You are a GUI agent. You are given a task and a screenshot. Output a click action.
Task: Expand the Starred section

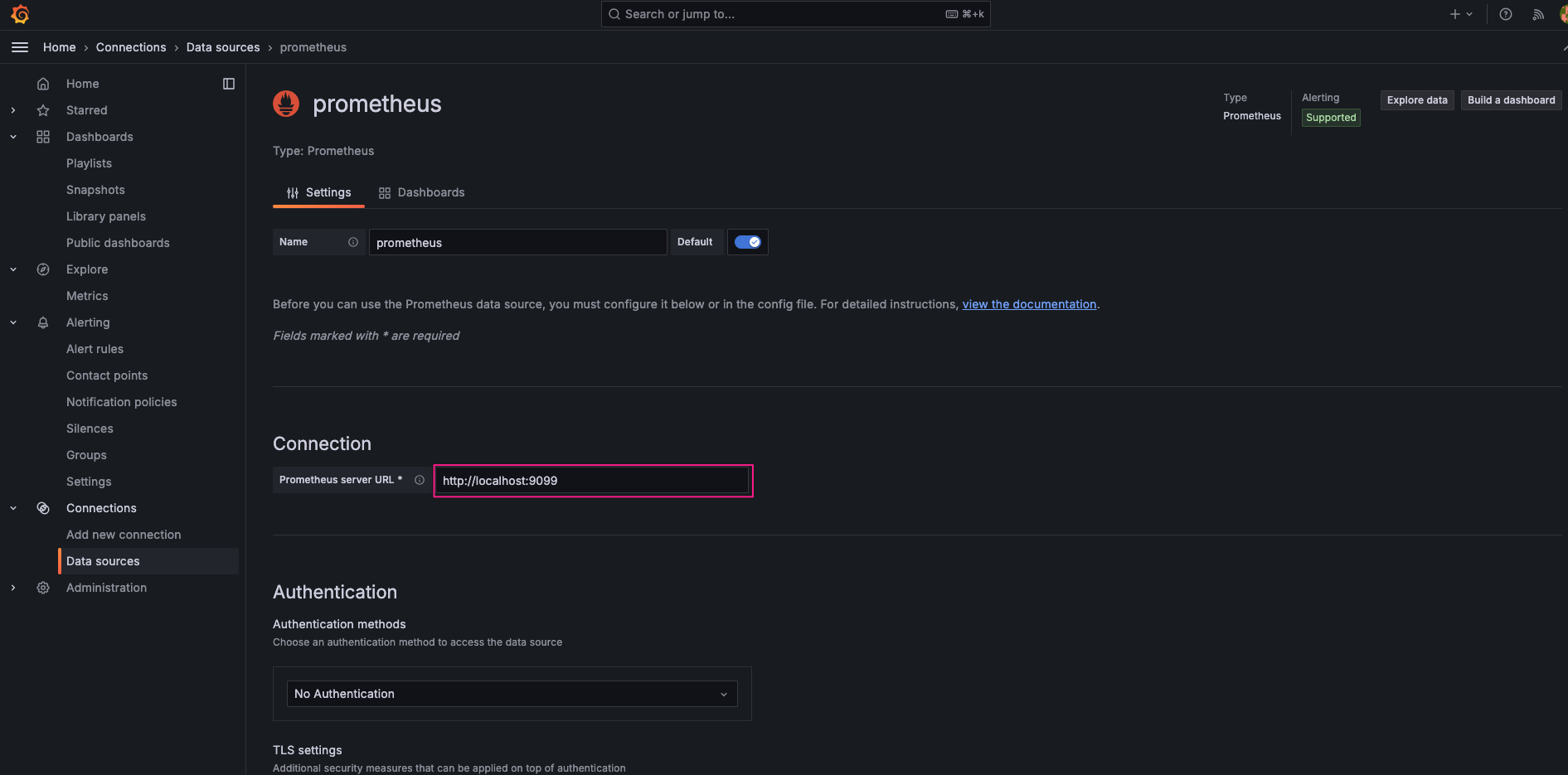coord(13,110)
